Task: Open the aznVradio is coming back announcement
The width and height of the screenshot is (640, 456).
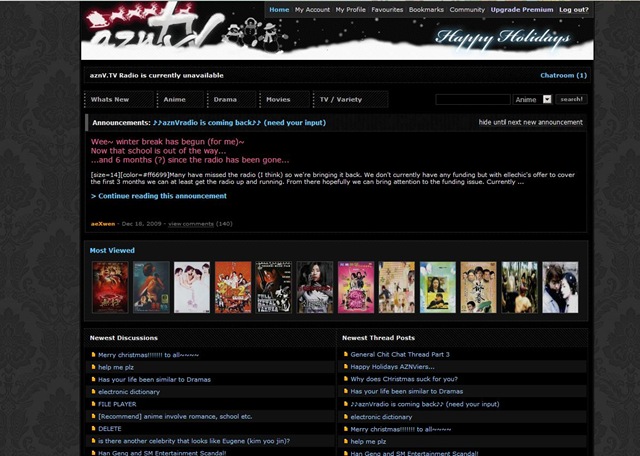Action: (x=239, y=123)
